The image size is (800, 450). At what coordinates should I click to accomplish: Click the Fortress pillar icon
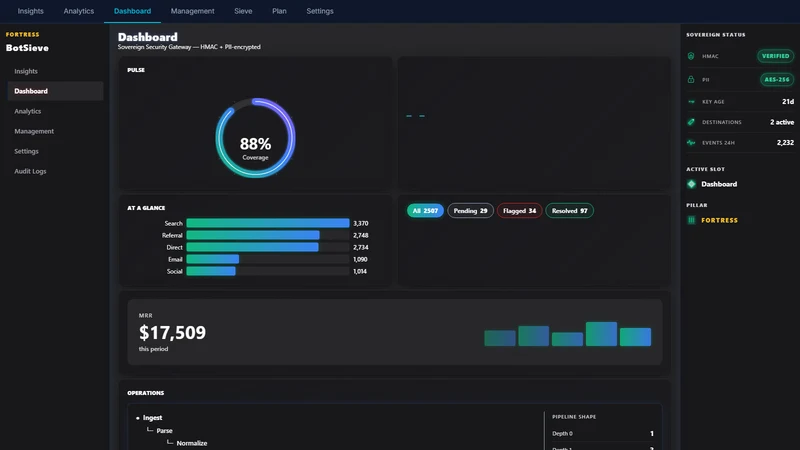[691, 220]
